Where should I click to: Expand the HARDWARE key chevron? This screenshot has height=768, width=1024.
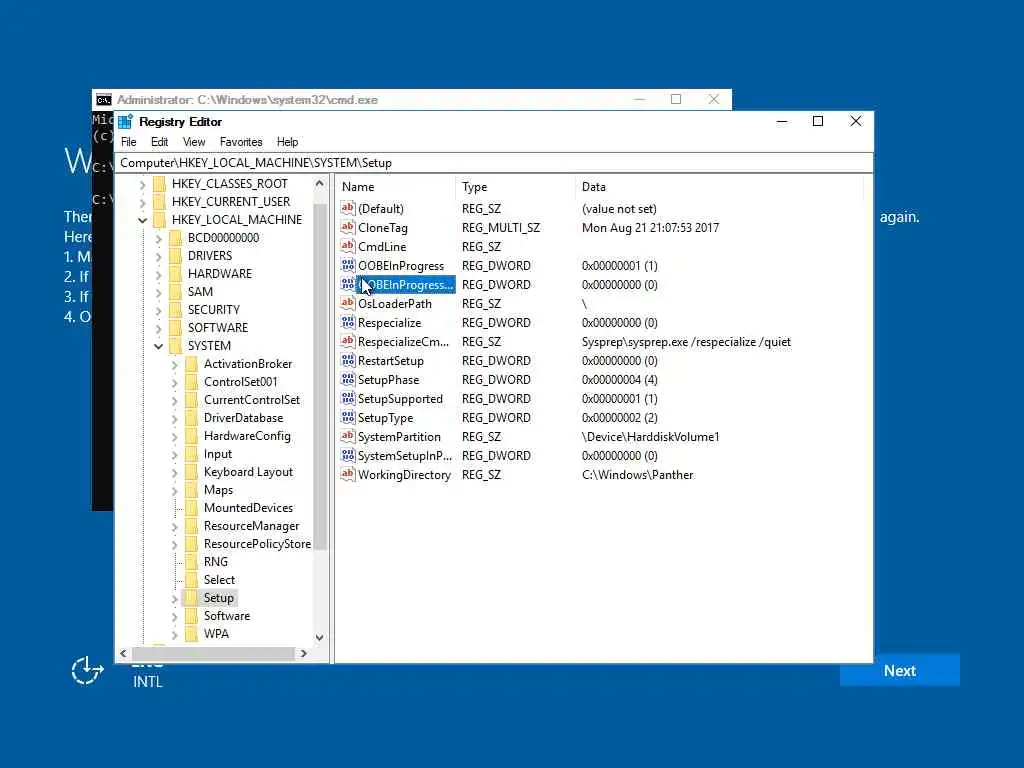click(x=158, y=274)
